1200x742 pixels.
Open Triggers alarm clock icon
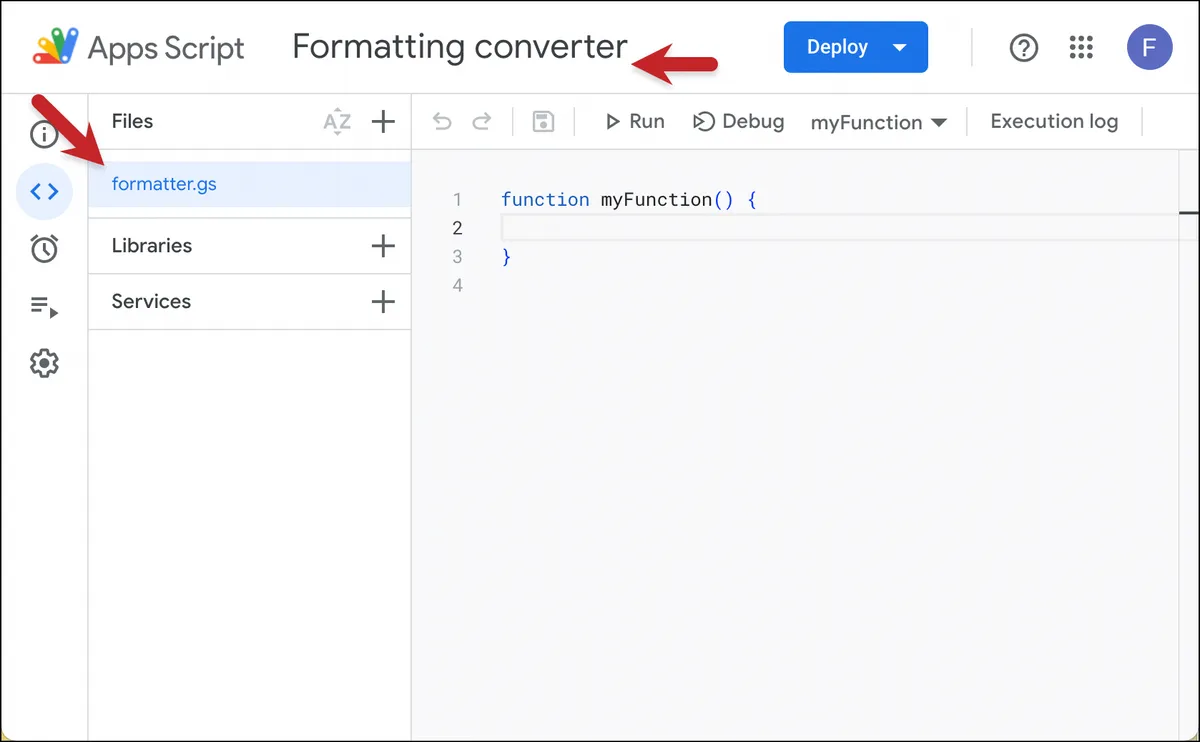coord(44,248)
